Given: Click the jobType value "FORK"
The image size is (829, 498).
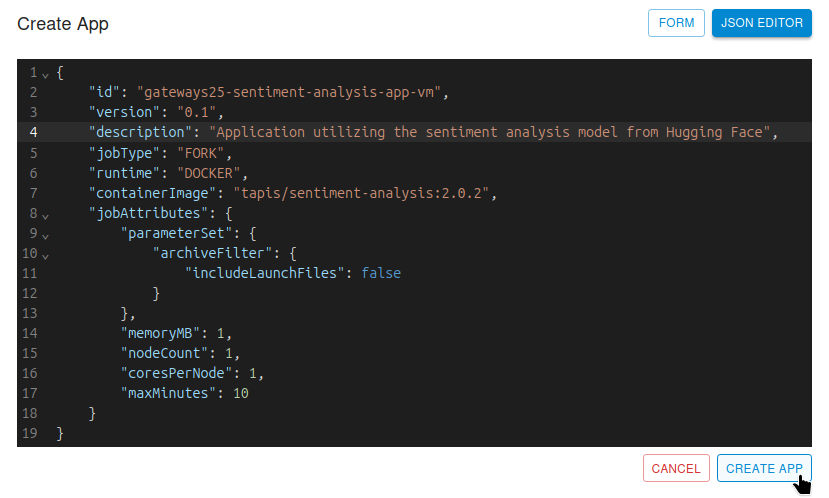Looking at the screenshot, I should pos(204,153).
